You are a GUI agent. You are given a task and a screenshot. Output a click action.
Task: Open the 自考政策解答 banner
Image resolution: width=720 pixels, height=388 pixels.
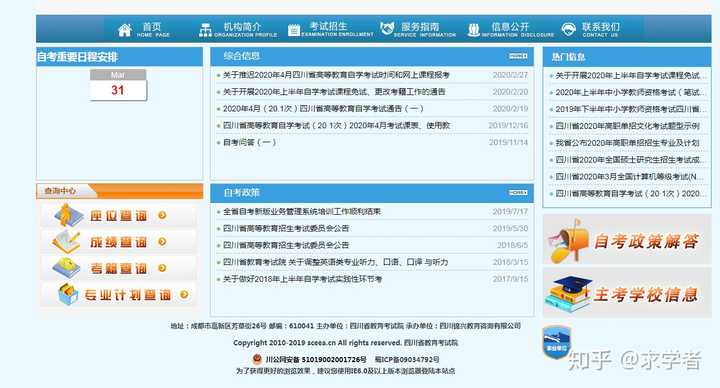627,240
